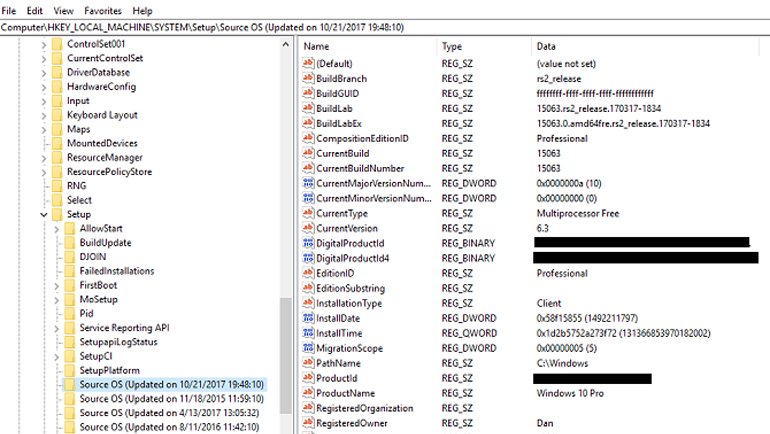Expand the DriverDatabase key

click(44, 73)
